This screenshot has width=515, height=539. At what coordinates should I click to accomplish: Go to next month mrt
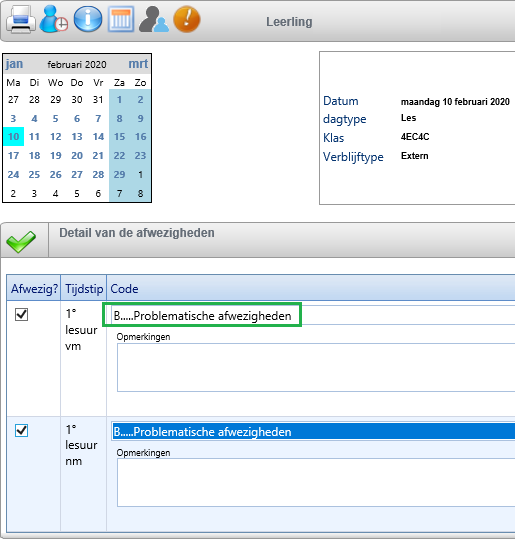pos(138,64)
